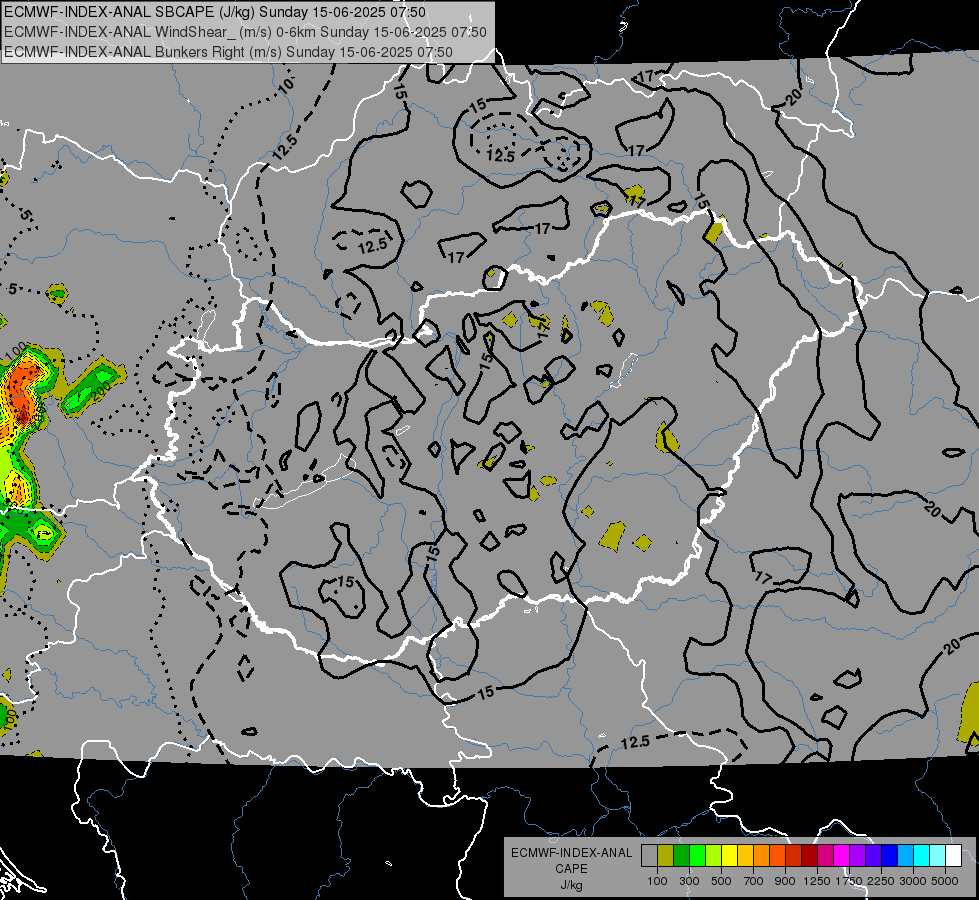Viewport: 979px width, 900px height.
Task: Click the SBCAPE title line in the header
Action: coord(215,12)
